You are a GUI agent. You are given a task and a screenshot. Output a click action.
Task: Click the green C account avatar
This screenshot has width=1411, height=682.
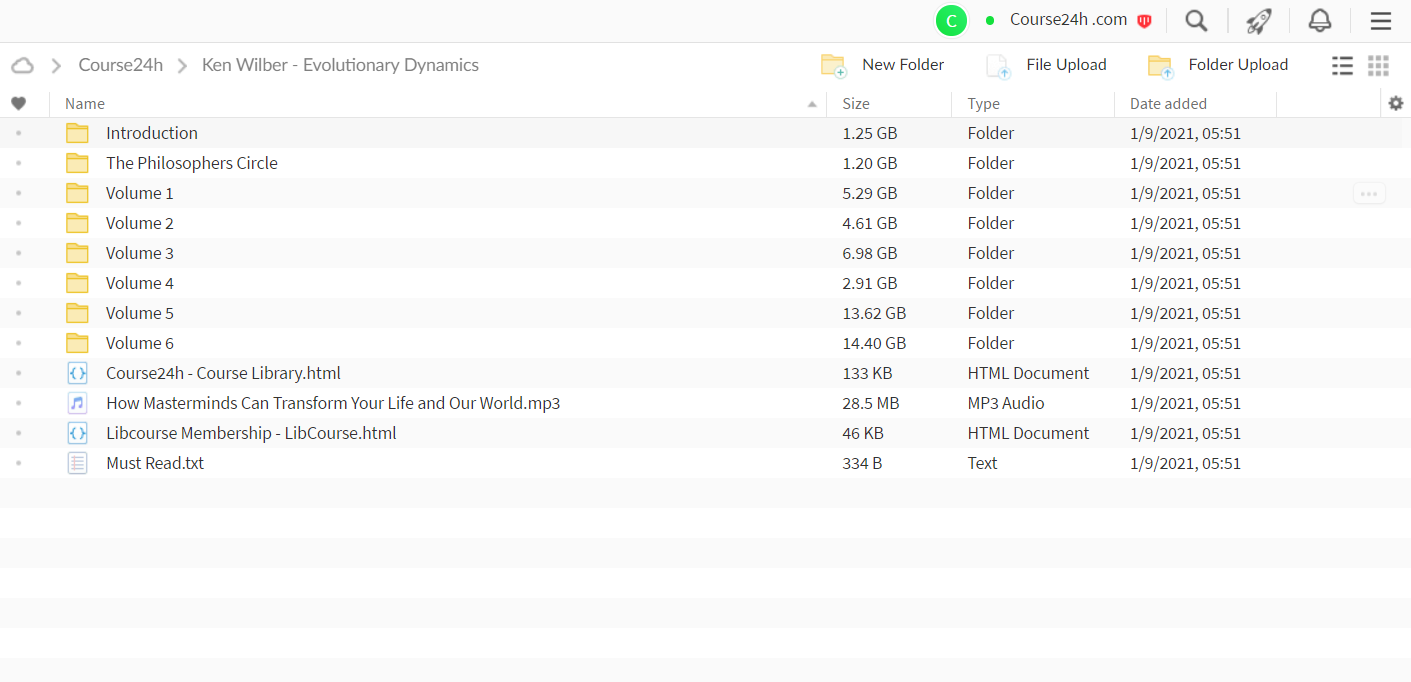pyautogui.click(x=951, y=21)
